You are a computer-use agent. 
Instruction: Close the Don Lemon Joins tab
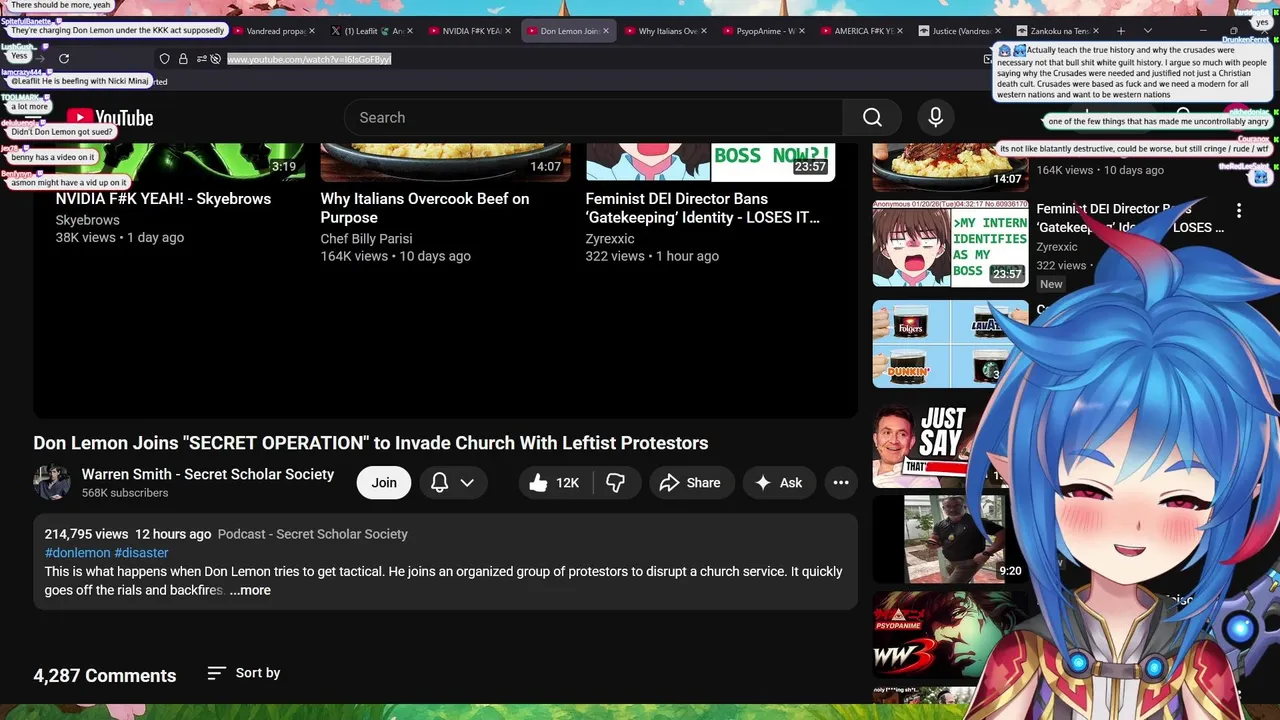pos(606,31)
